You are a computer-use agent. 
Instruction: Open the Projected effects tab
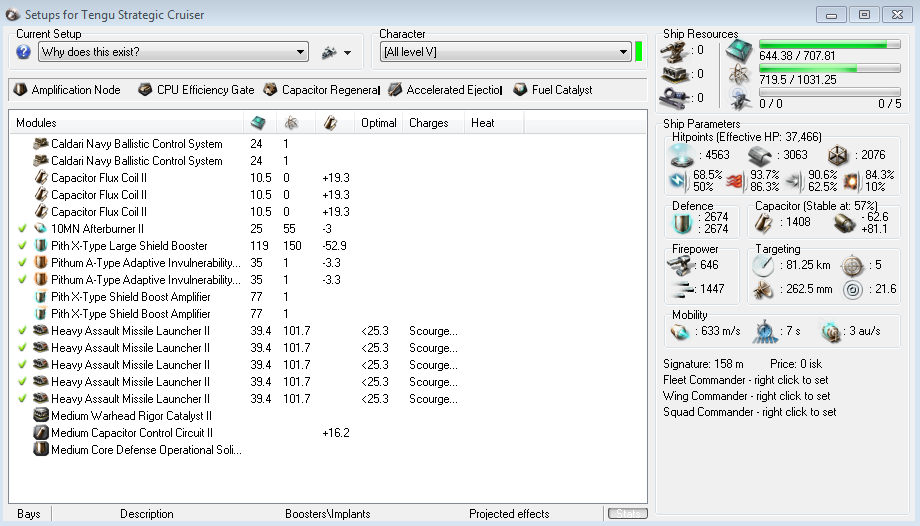509,514
